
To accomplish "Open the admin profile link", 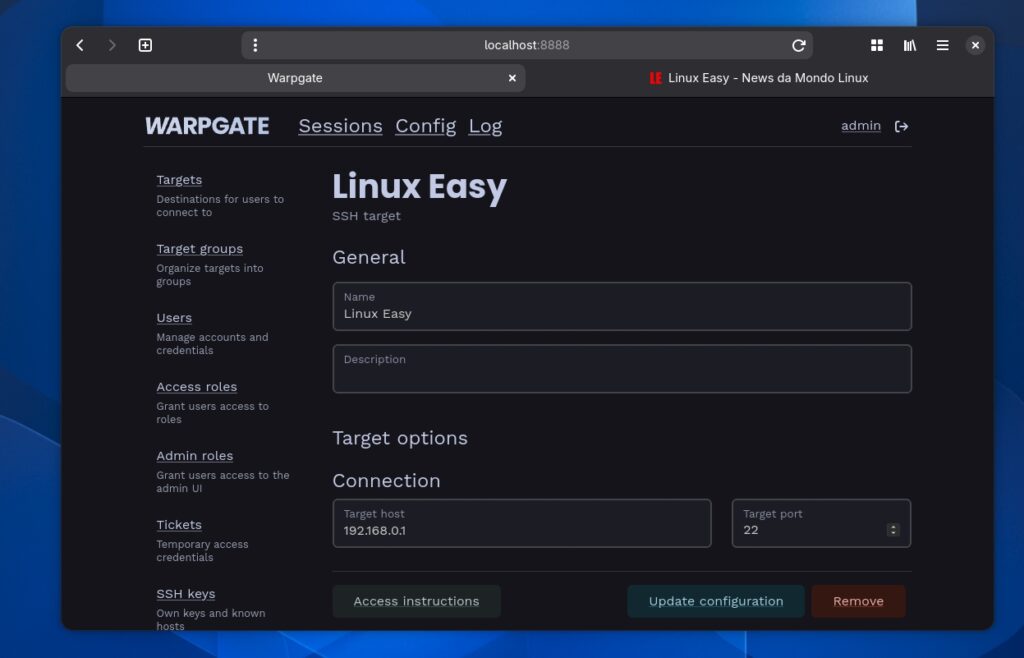I will (x=861, y=126).
